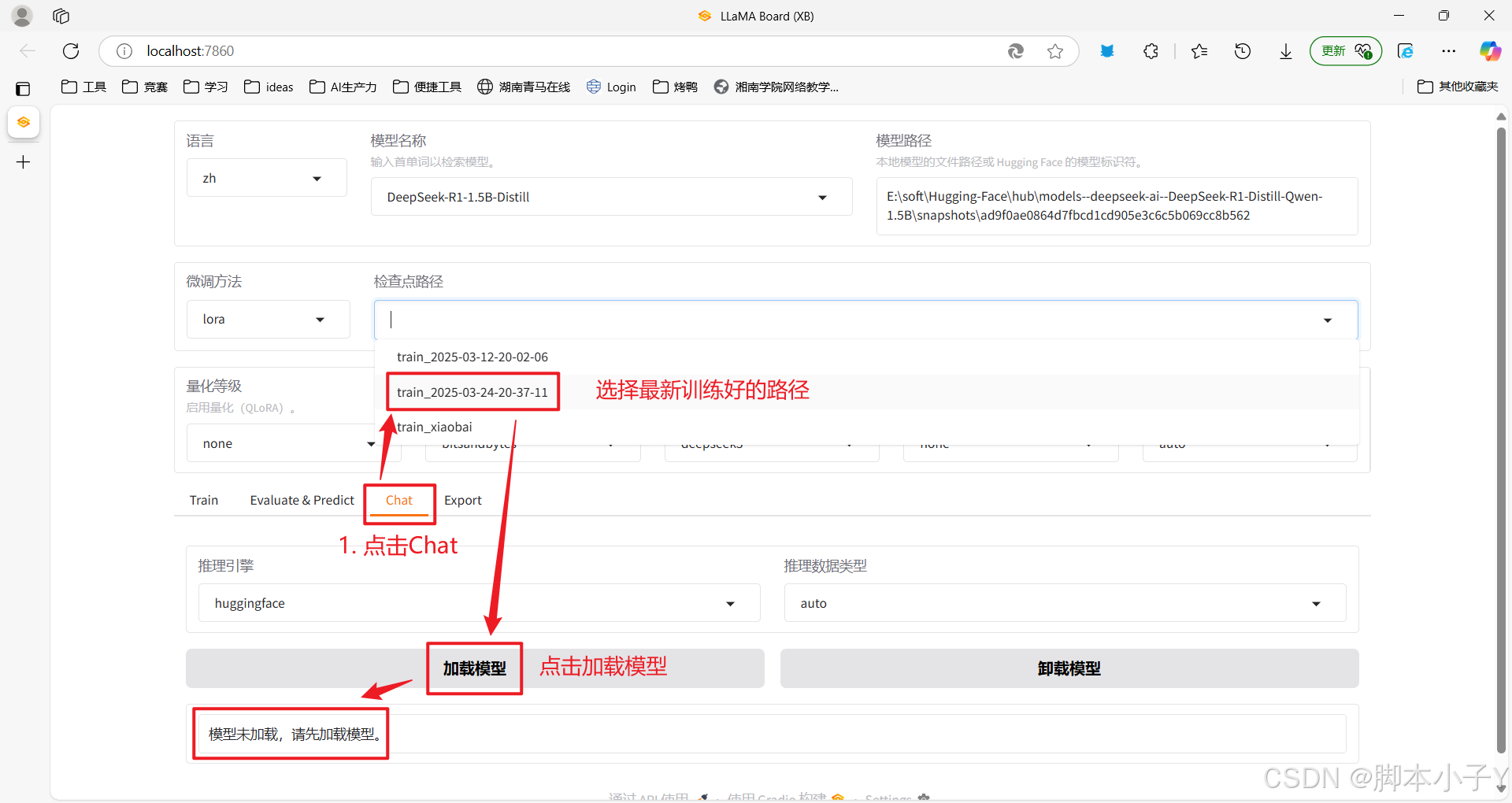Screen dimensions: 1512x803
Task: Expand the 推理数据类型 auto dropdown
Action: point(1065,603)
